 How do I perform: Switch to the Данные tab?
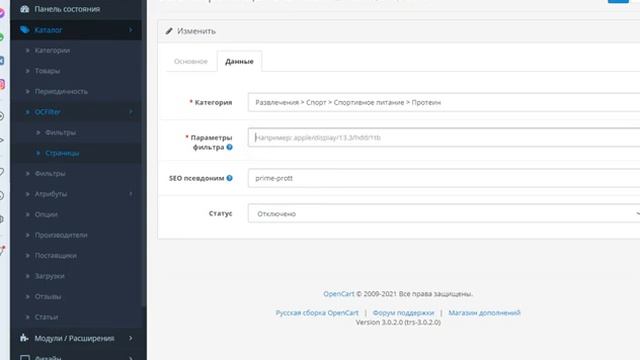(x=239, y=61)
